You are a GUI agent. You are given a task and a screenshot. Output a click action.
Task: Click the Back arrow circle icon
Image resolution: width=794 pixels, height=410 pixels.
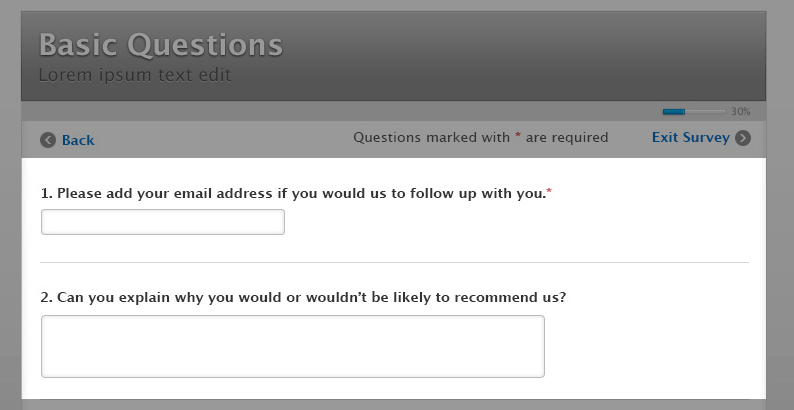[x=48, y=140]
